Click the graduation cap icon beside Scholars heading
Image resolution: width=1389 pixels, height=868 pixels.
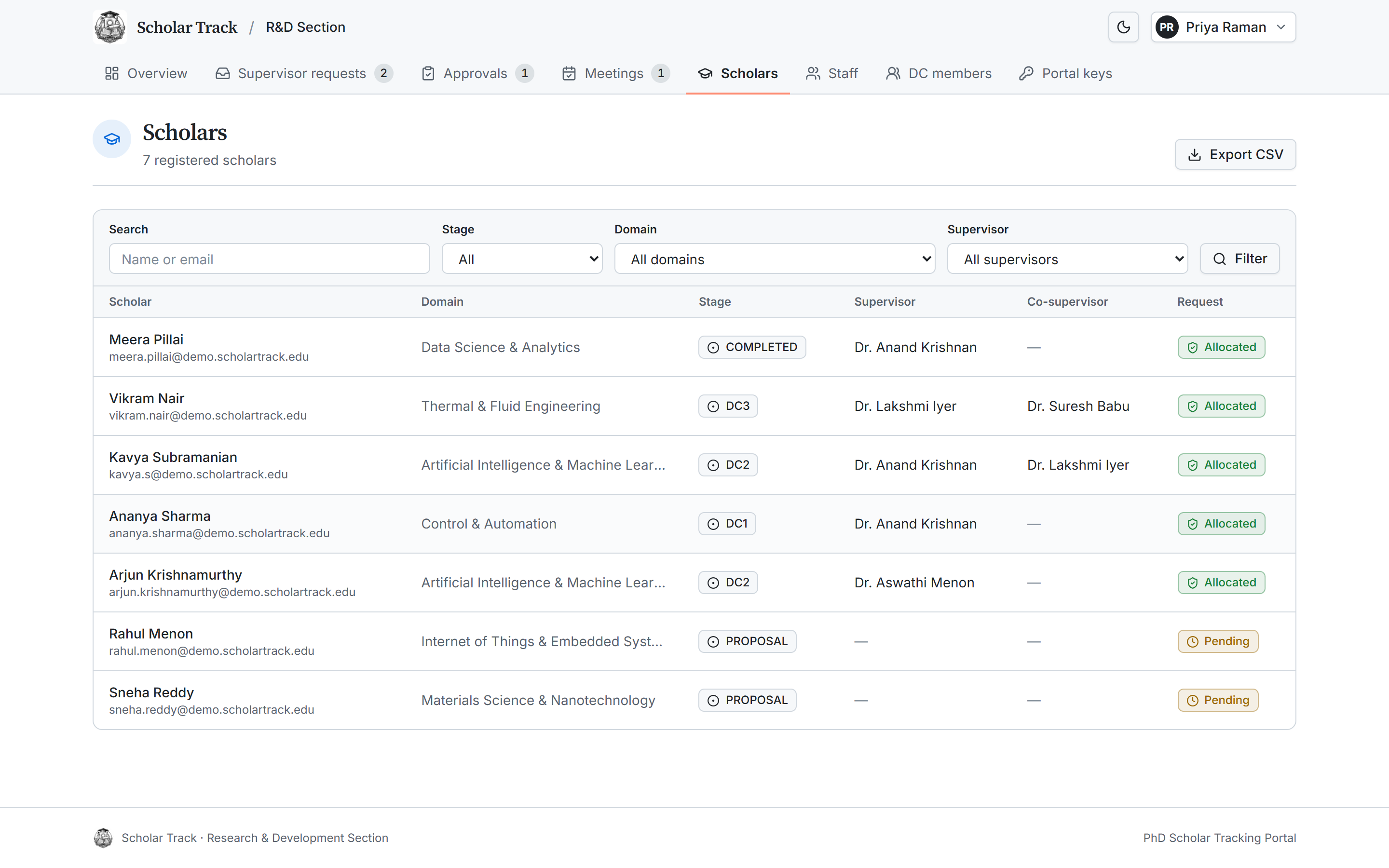(112, 139)
